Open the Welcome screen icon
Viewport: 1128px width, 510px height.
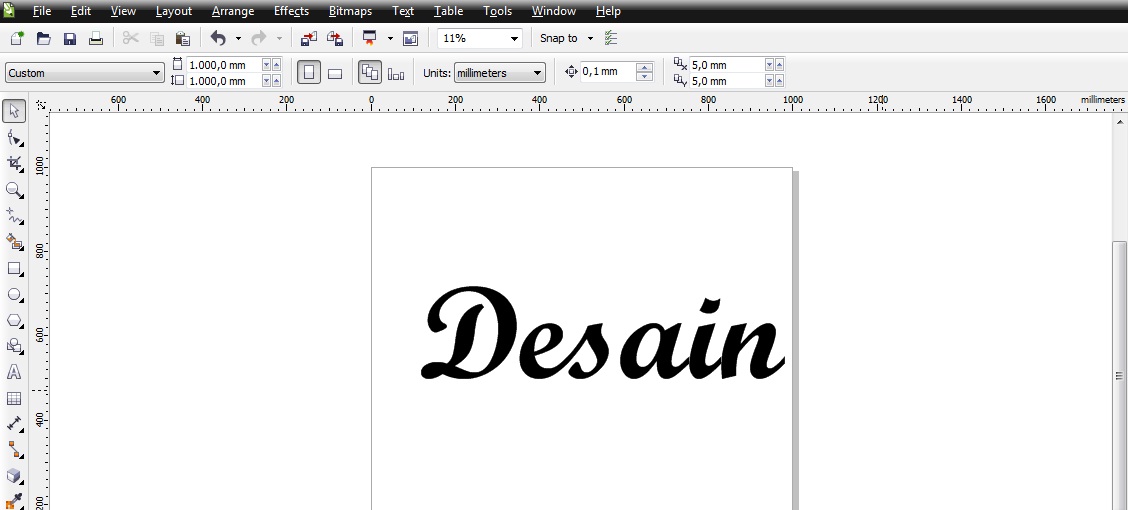[411, 38]
